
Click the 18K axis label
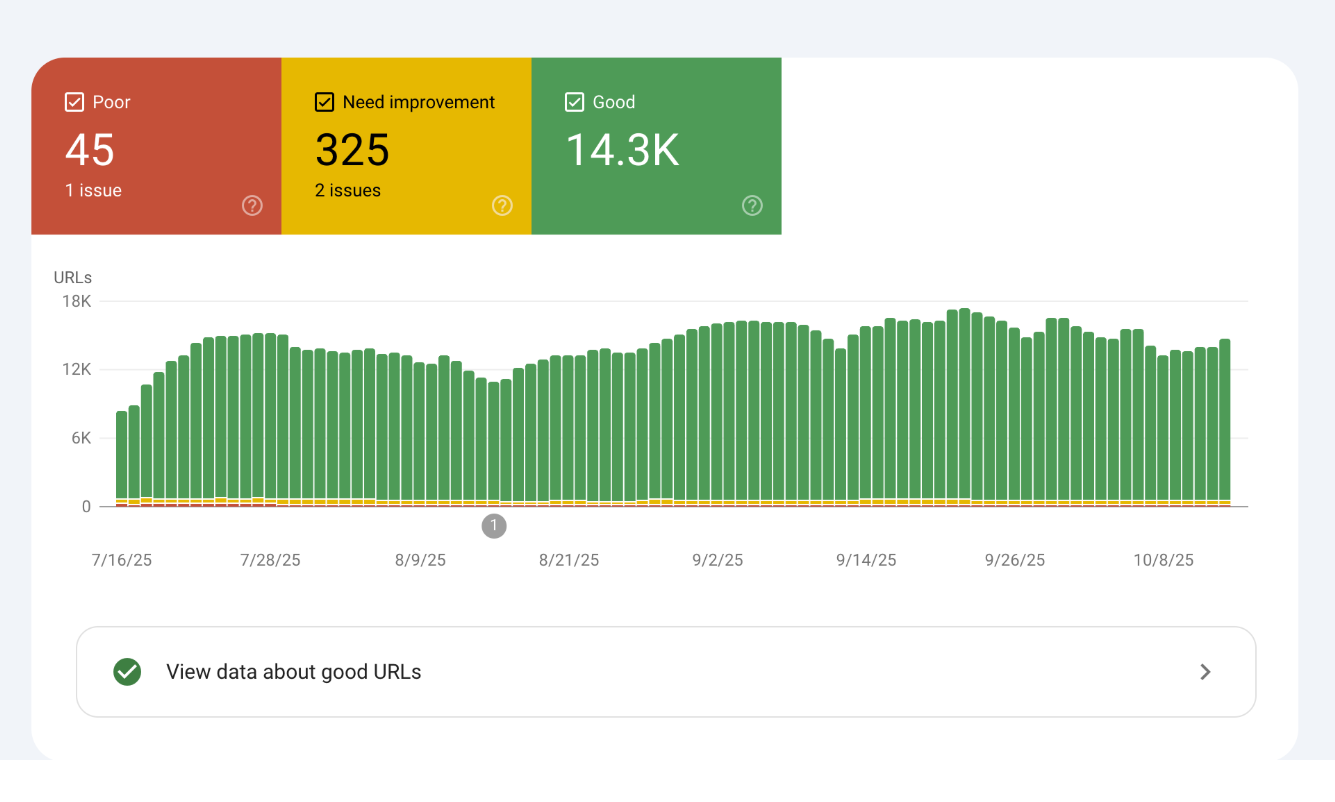[77, 301]
